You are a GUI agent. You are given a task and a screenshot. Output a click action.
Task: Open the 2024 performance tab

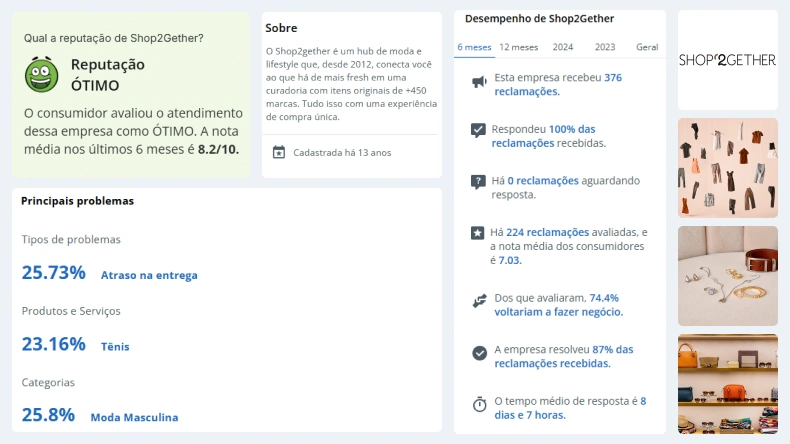click(x=563, y=47)
